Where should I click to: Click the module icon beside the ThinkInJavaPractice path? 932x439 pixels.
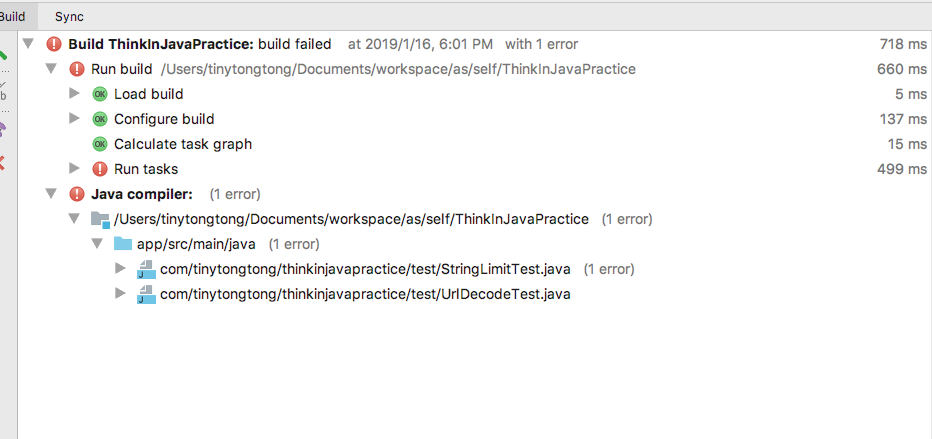(100, 219)
